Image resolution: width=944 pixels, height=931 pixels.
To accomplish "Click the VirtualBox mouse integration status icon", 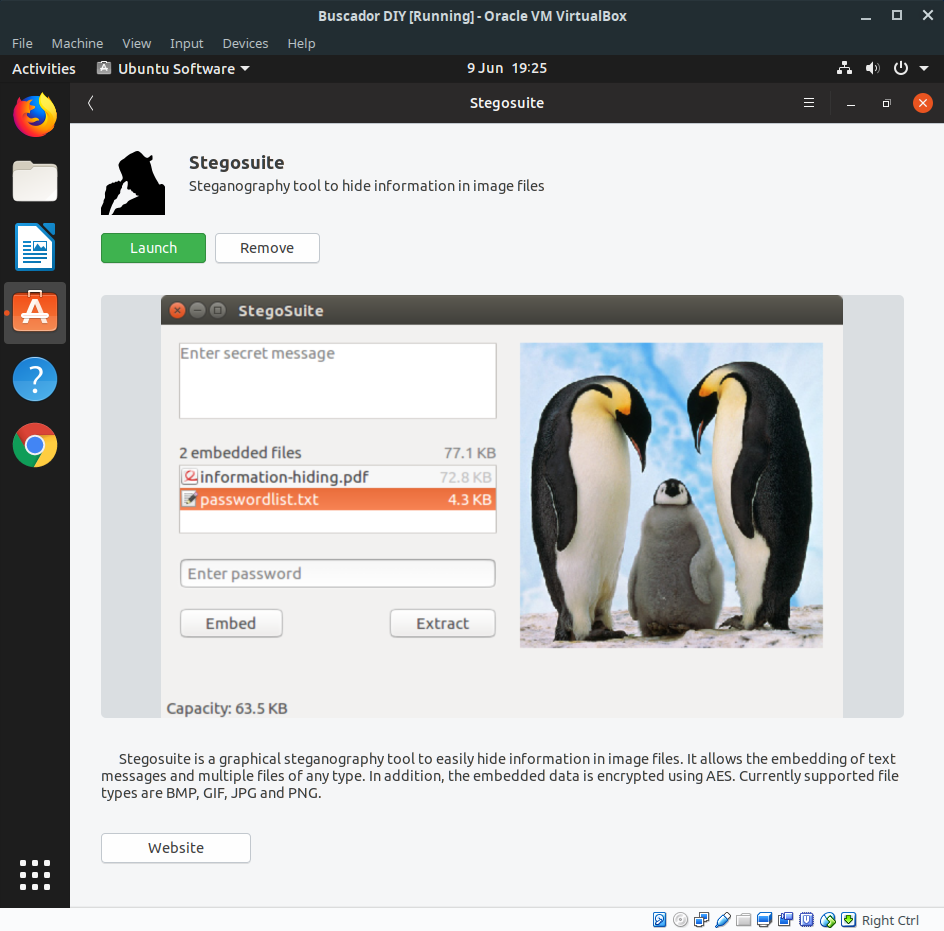I will coord(828,920).
